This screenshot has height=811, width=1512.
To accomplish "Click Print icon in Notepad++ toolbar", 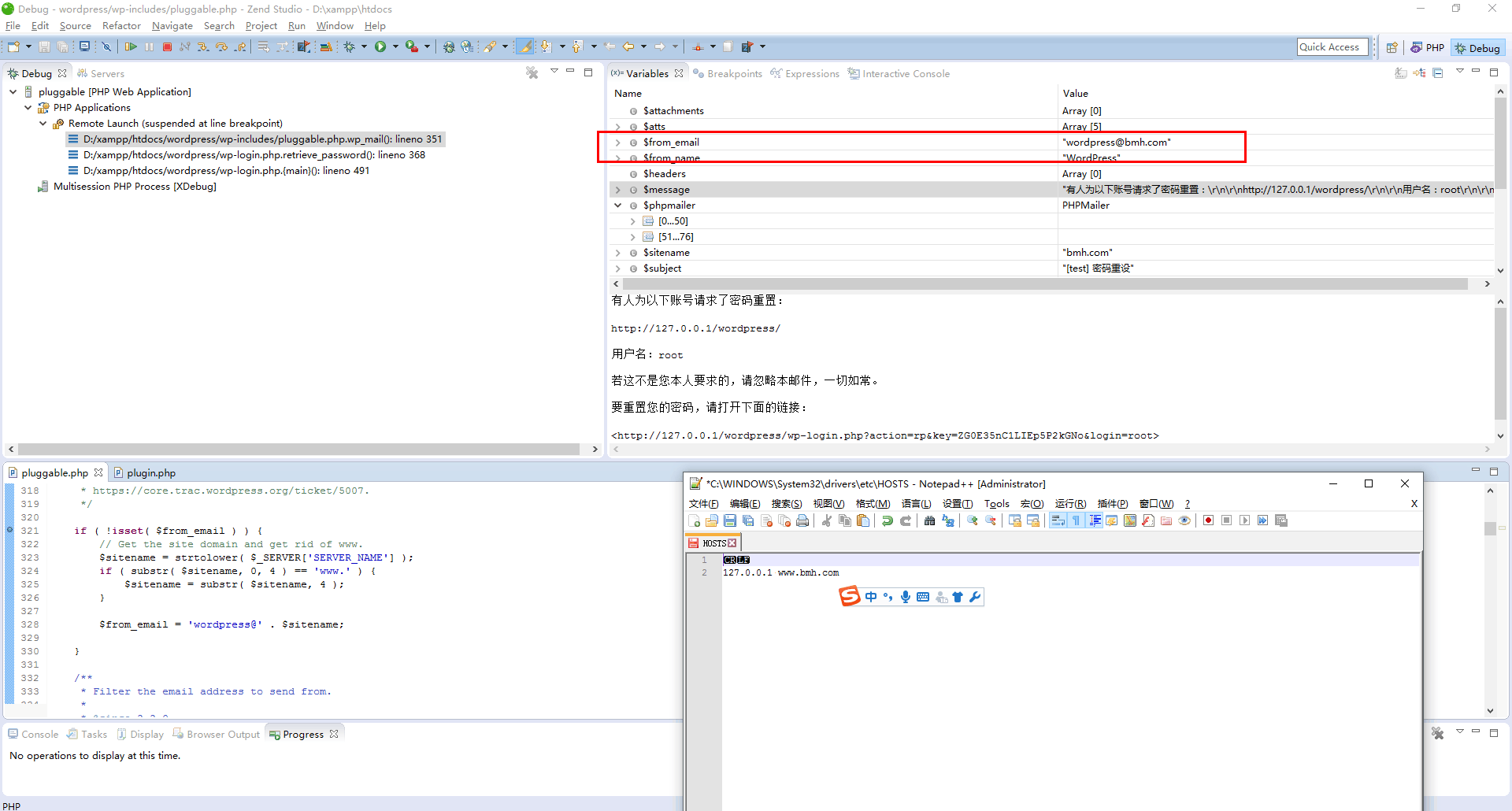I will tap(802, 520).
